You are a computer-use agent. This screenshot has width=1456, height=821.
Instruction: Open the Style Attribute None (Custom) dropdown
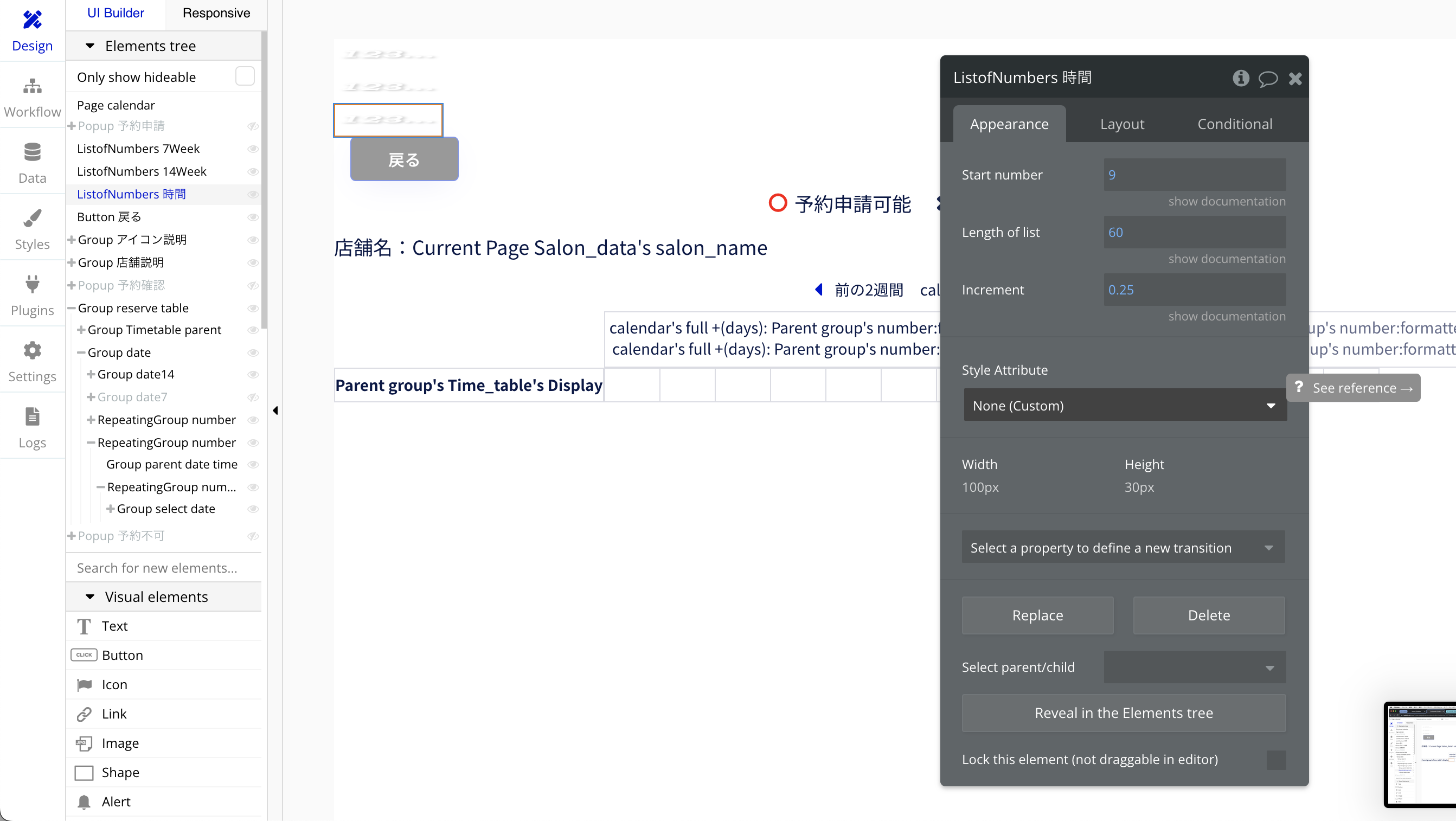tap(1124, 405)
